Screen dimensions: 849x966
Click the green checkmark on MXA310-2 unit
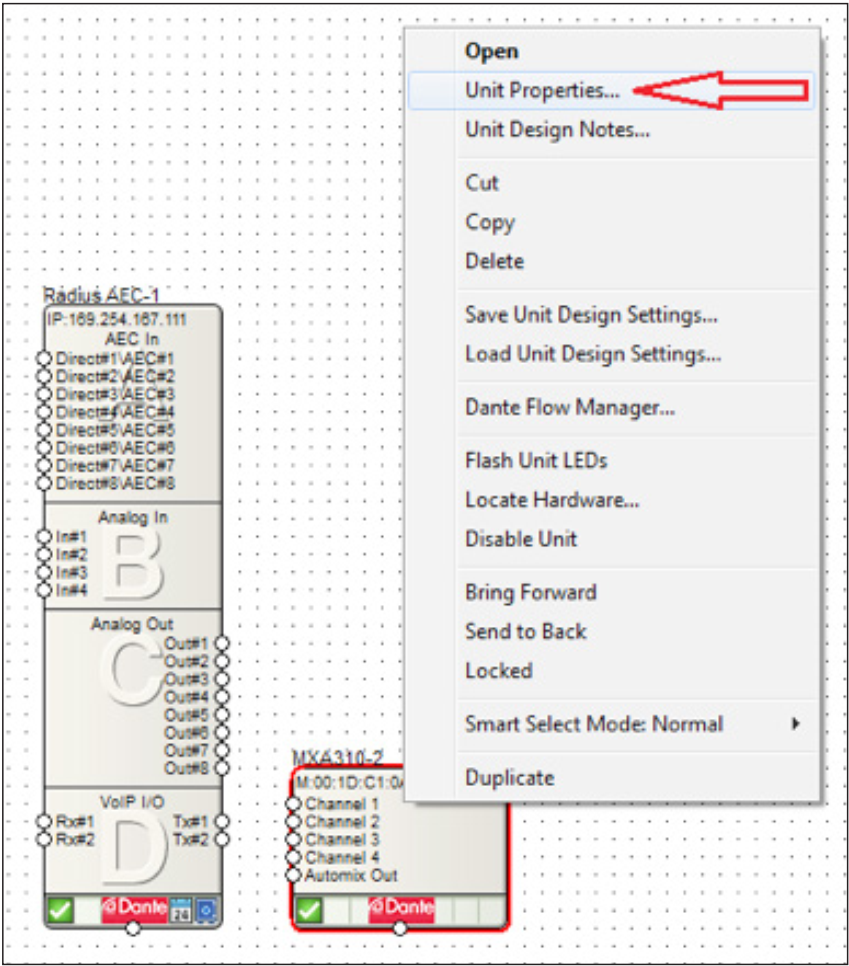click(310, 910)
